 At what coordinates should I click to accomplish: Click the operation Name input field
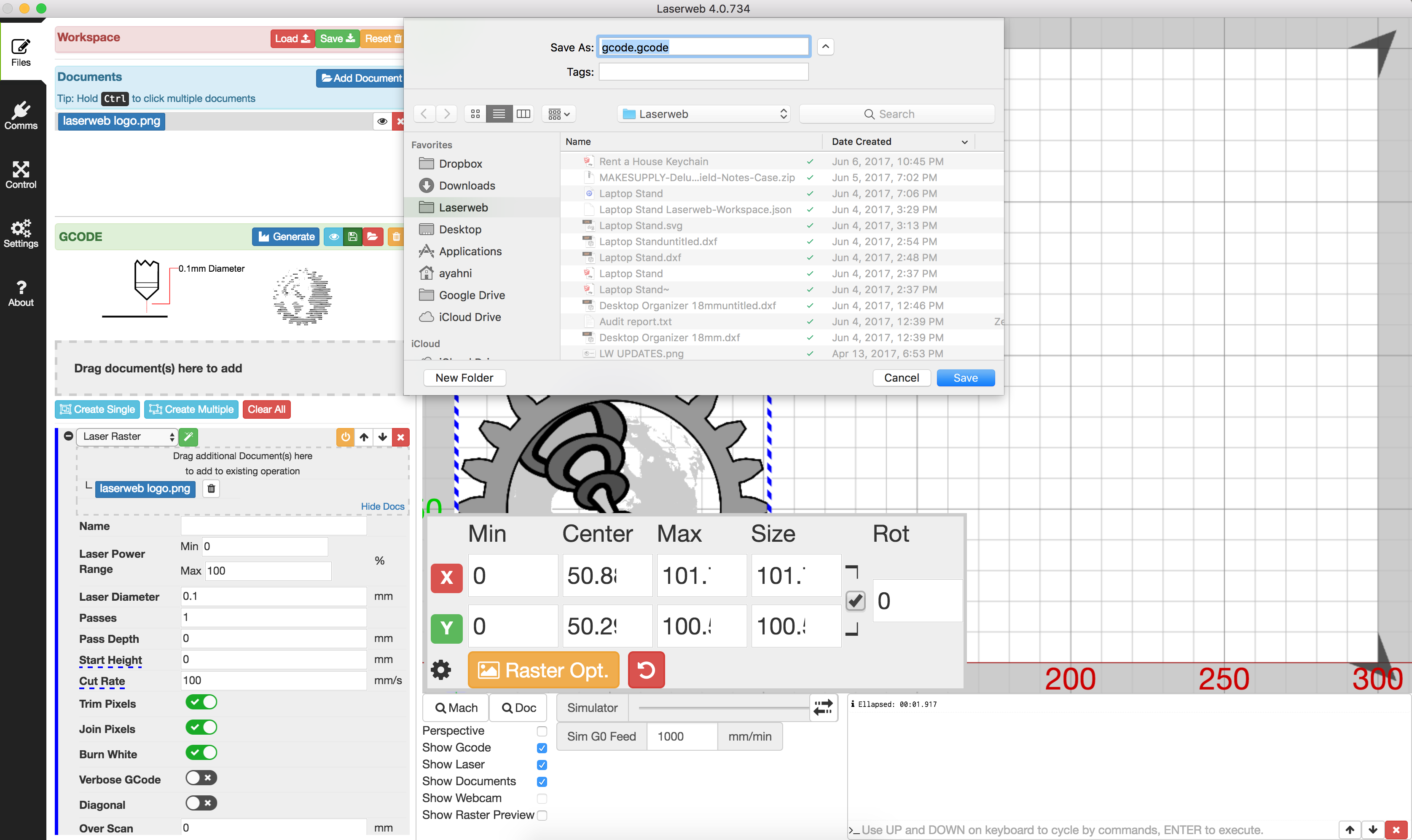click(274, 526)
